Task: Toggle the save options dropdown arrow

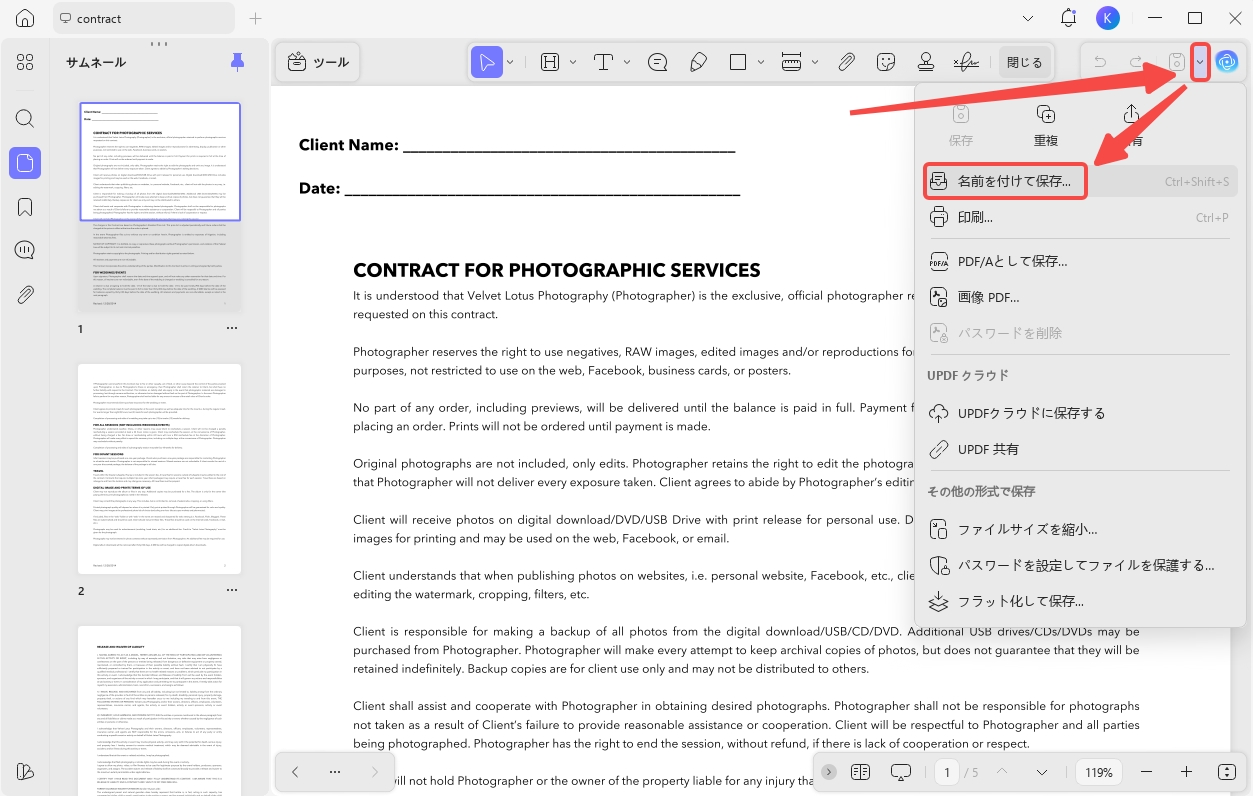Action: (x=1200, y=62)
